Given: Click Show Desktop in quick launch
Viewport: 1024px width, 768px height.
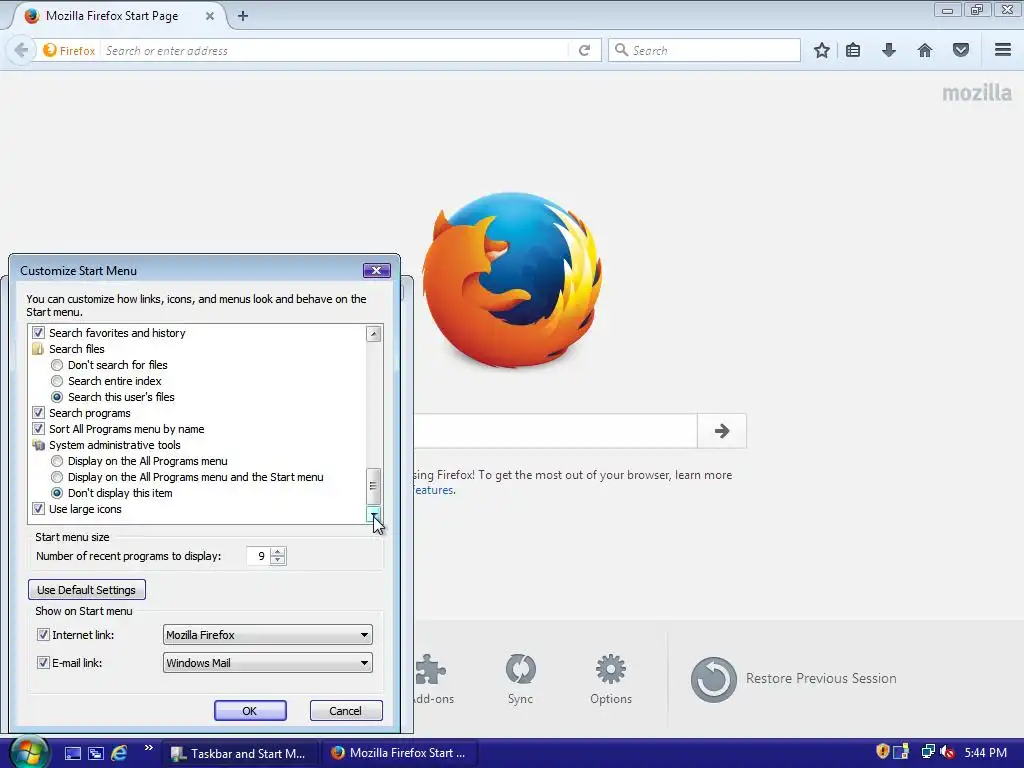Looking at the screenshot, I should pos(72,753).
